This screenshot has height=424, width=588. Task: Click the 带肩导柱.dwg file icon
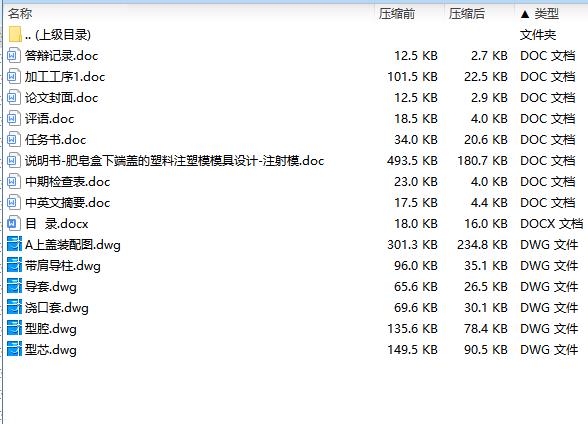point(14,265)
